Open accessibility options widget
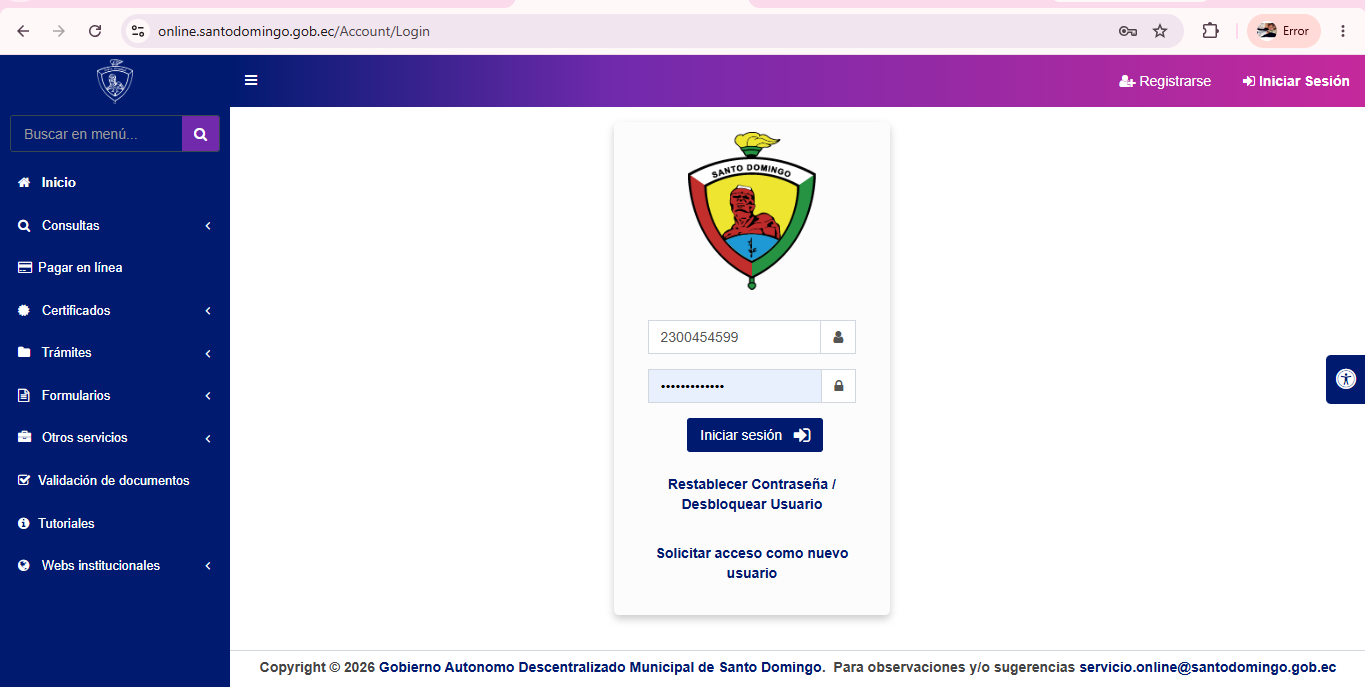Screen dimensions: 1365x687 click(x=1346, y=379)
